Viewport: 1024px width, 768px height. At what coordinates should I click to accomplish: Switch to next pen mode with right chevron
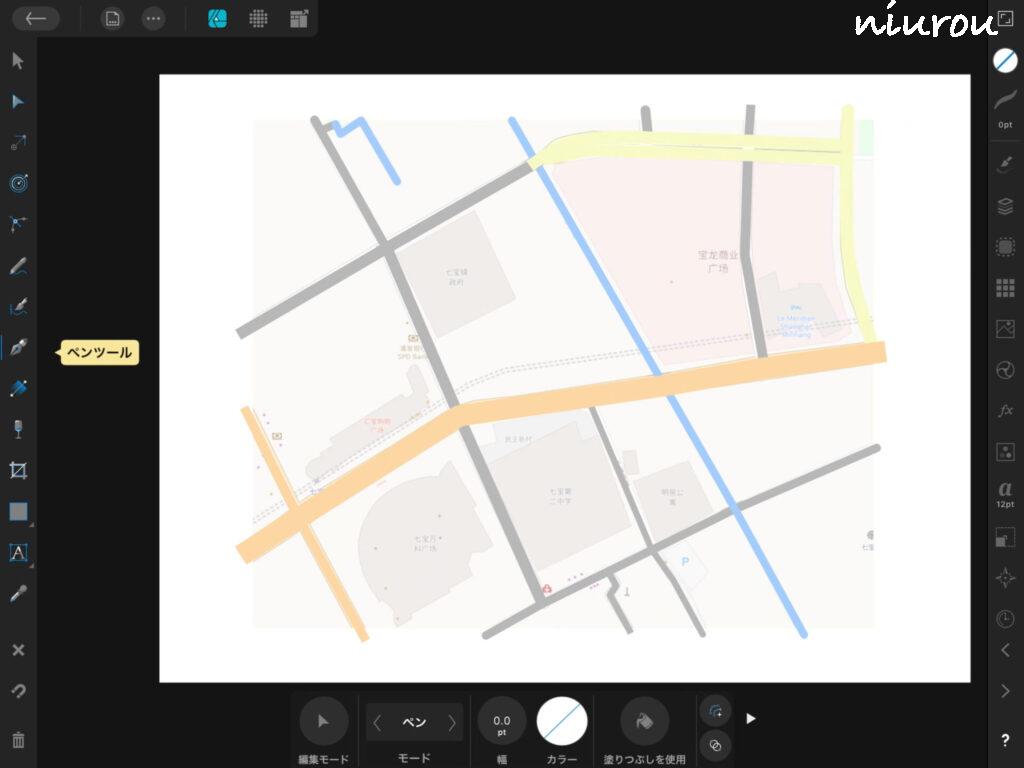pos(452,722)
